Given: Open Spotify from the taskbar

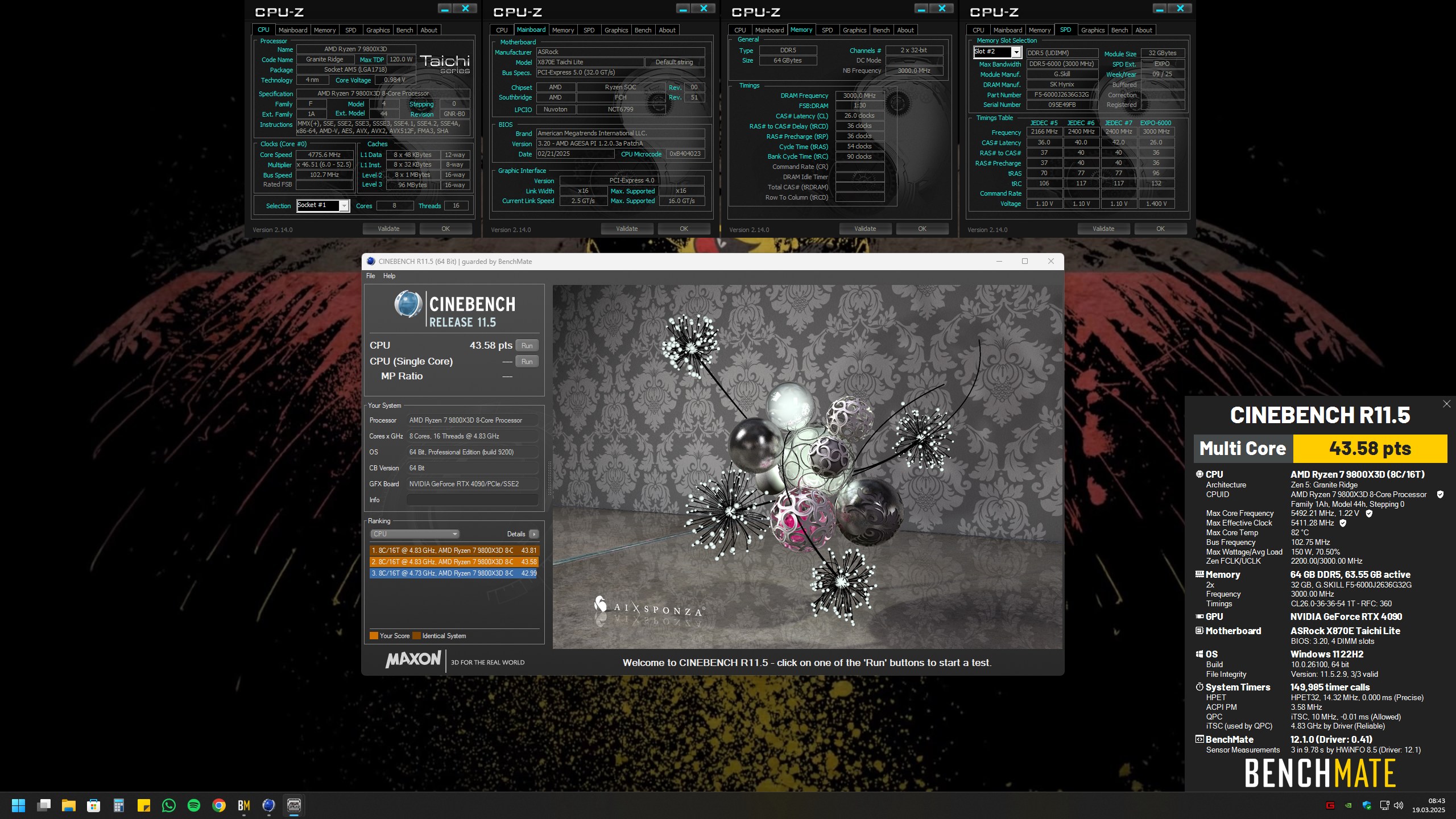Looking at the screenshot, I should tap(194, 805).
